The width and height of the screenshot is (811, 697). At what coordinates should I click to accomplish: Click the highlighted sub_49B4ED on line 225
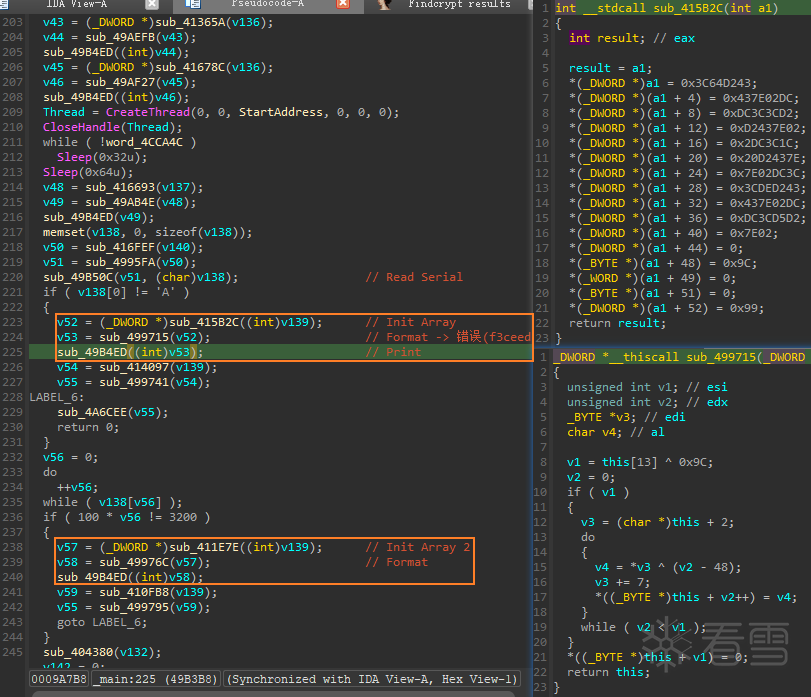(92, 352)
